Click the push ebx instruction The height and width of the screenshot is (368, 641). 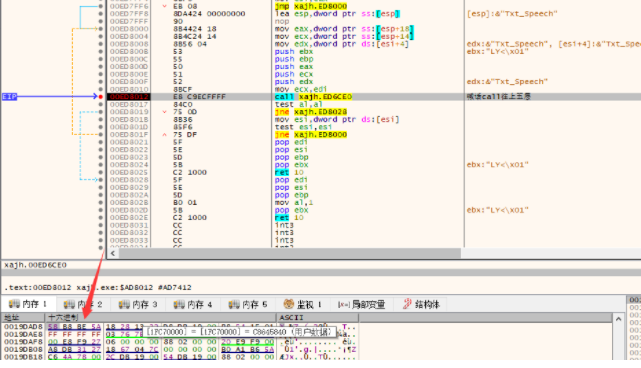pos(294,52)
